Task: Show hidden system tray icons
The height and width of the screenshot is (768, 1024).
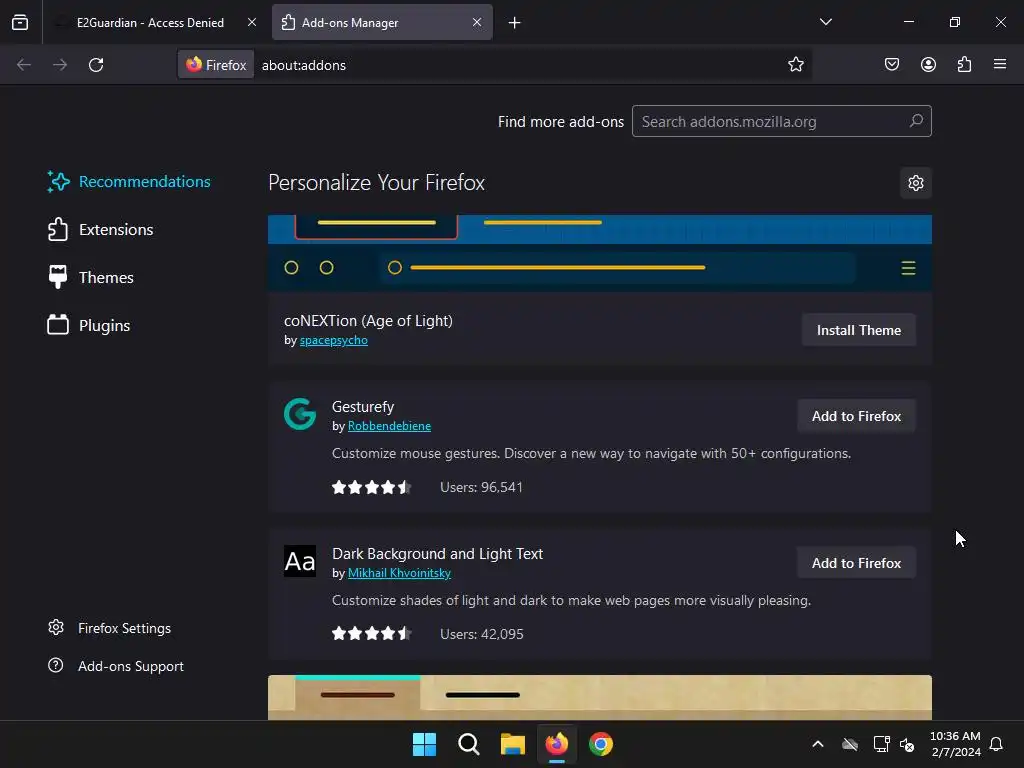Action: click(818, 744)
